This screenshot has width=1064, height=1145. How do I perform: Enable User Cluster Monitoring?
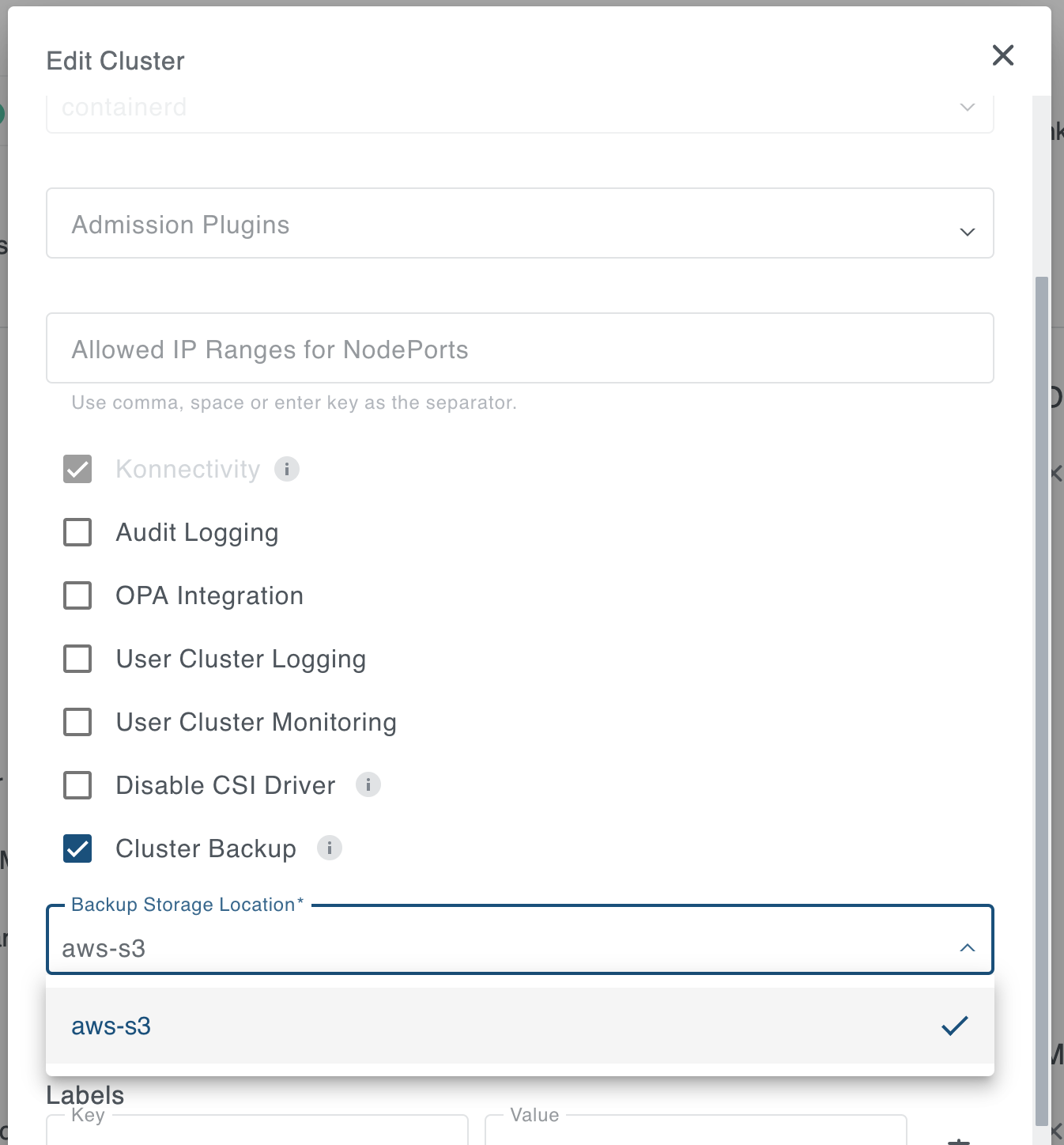pos(77,721)
